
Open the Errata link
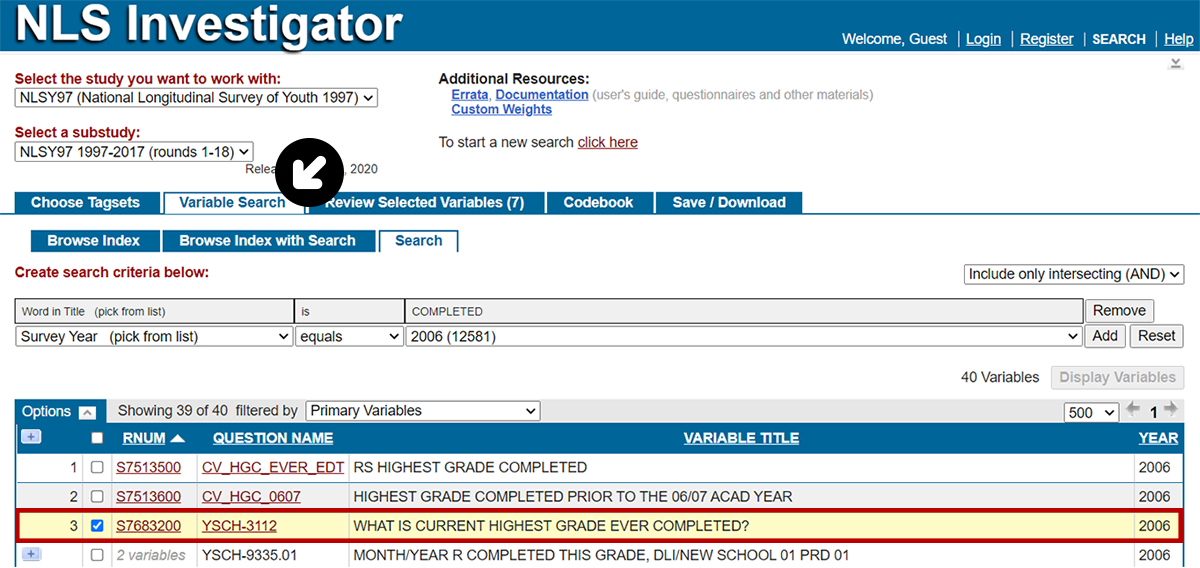coord(470,95)
